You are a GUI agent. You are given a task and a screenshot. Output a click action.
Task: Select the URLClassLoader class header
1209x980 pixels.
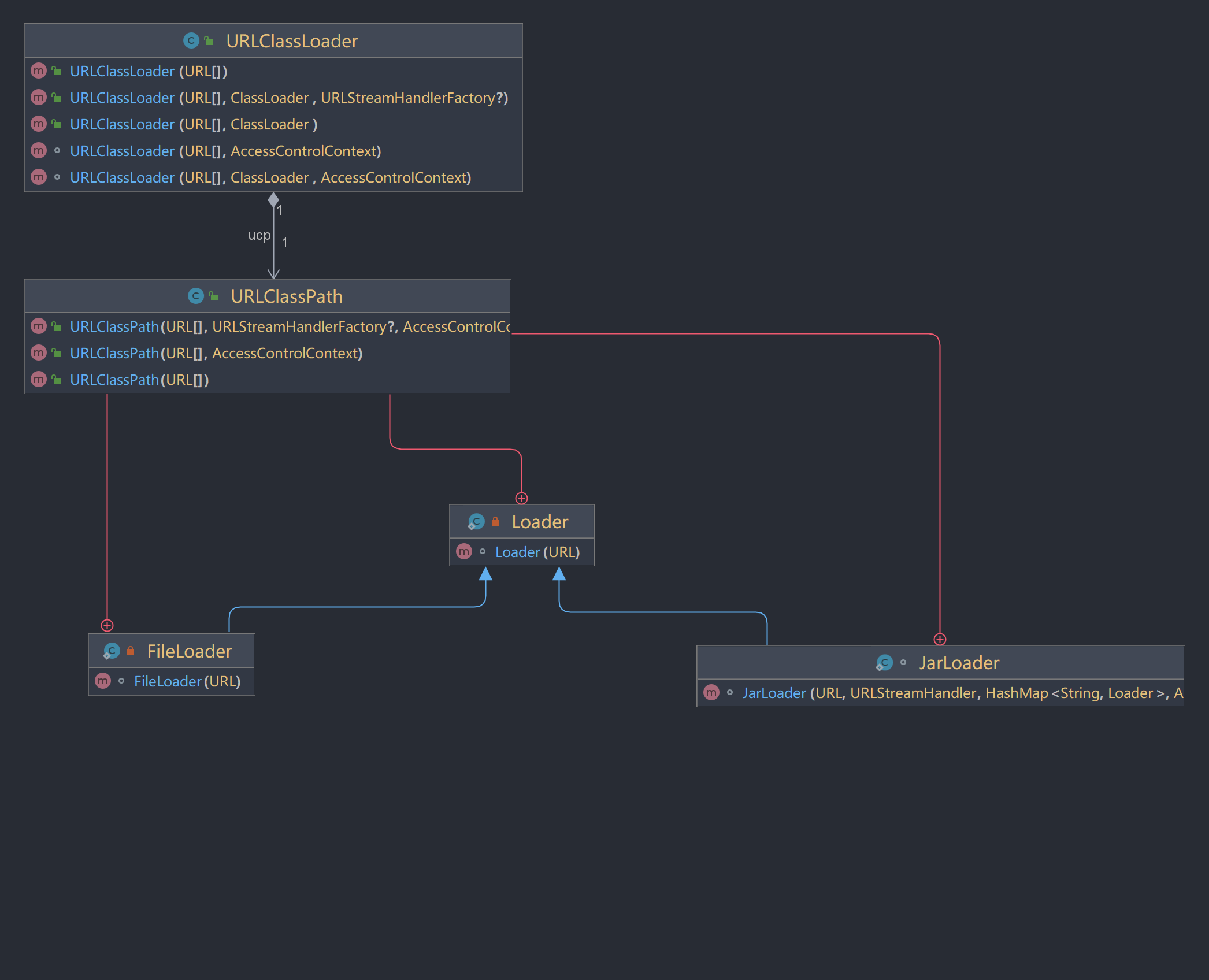click(291, 41)
